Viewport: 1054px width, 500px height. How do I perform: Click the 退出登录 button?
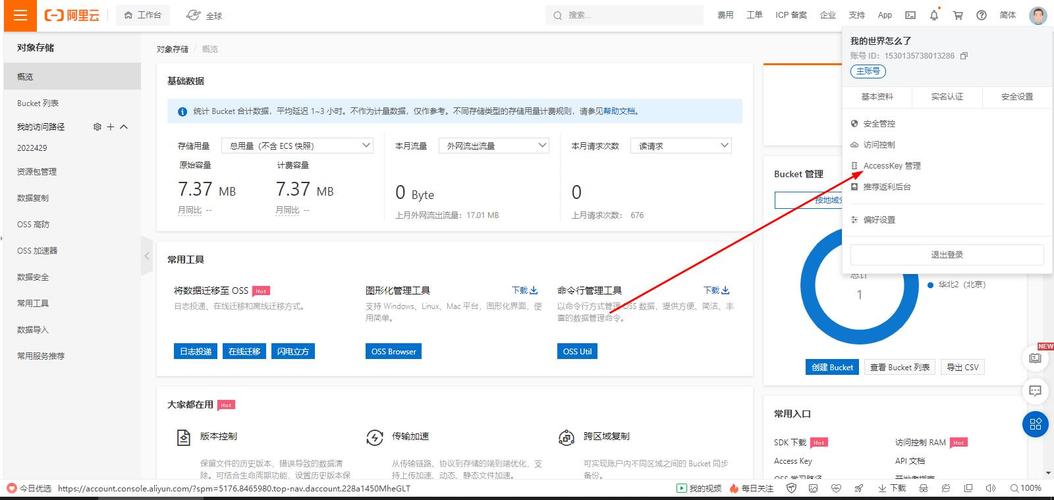947,255
